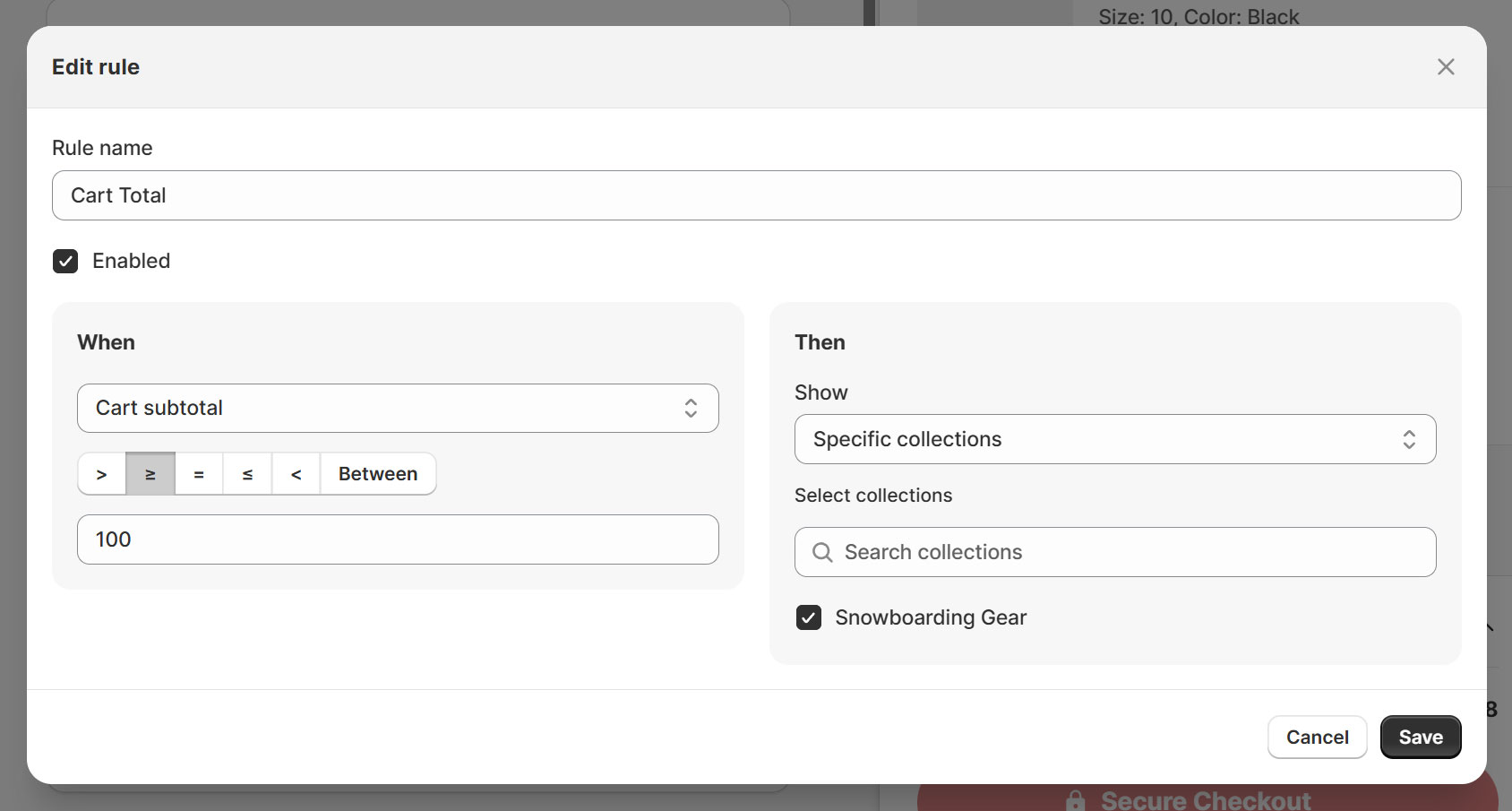
Task: Click the Enabled label text
Action: click(x=131, y=261)
